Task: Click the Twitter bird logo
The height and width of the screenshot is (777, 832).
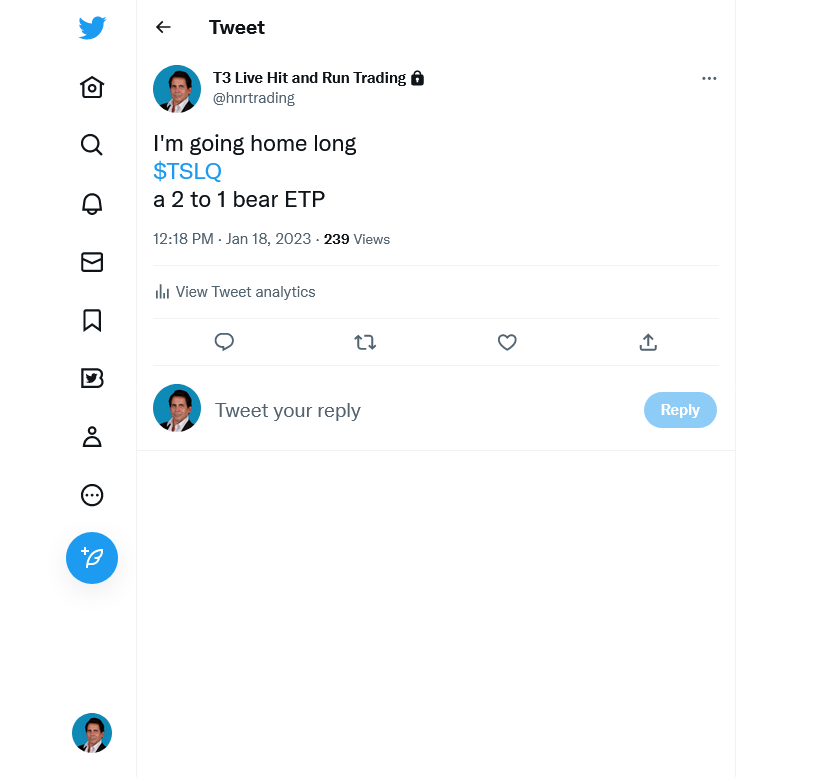Action: click(x=92, y=28)
